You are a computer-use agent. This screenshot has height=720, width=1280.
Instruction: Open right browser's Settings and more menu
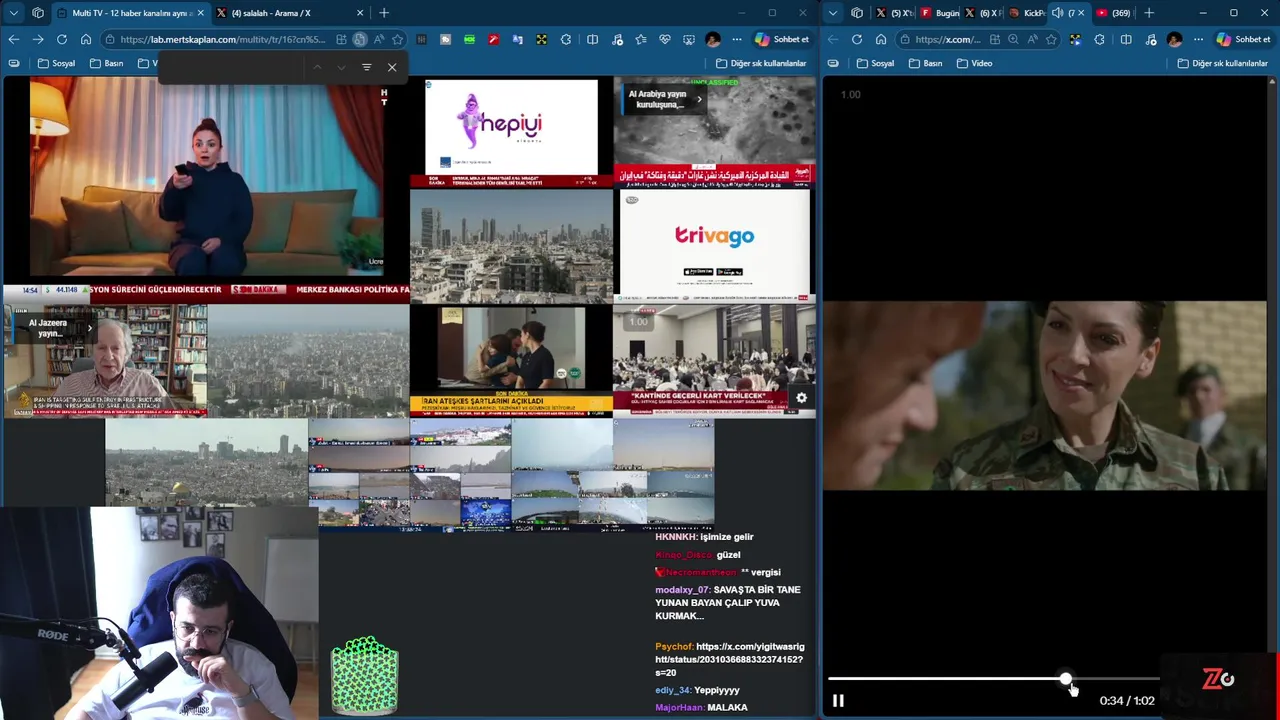(1198, 39)
